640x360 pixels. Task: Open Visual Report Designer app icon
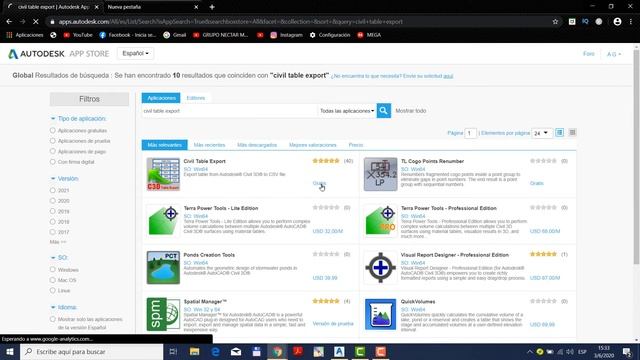click(380, 267)
